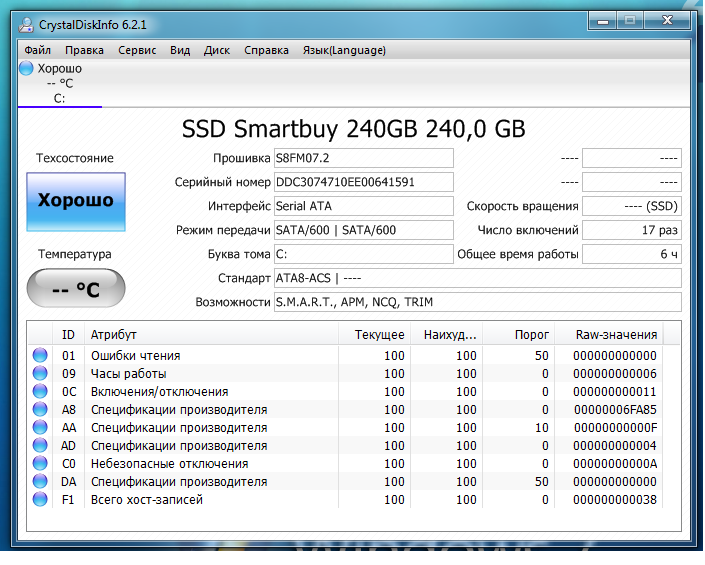Click the Возможности field with S.M.A.R.T., APM
Screen dimensions: 705x565
[477, 302]
